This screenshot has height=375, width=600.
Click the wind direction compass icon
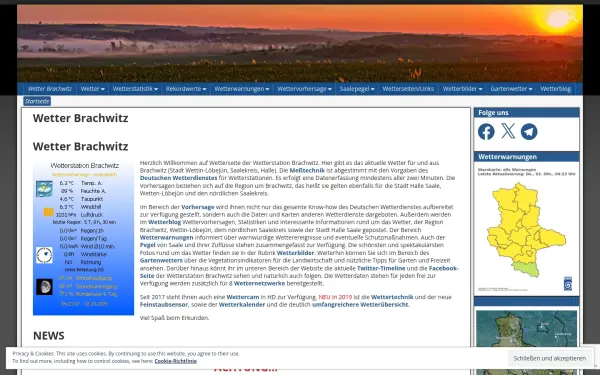point(44,255)
